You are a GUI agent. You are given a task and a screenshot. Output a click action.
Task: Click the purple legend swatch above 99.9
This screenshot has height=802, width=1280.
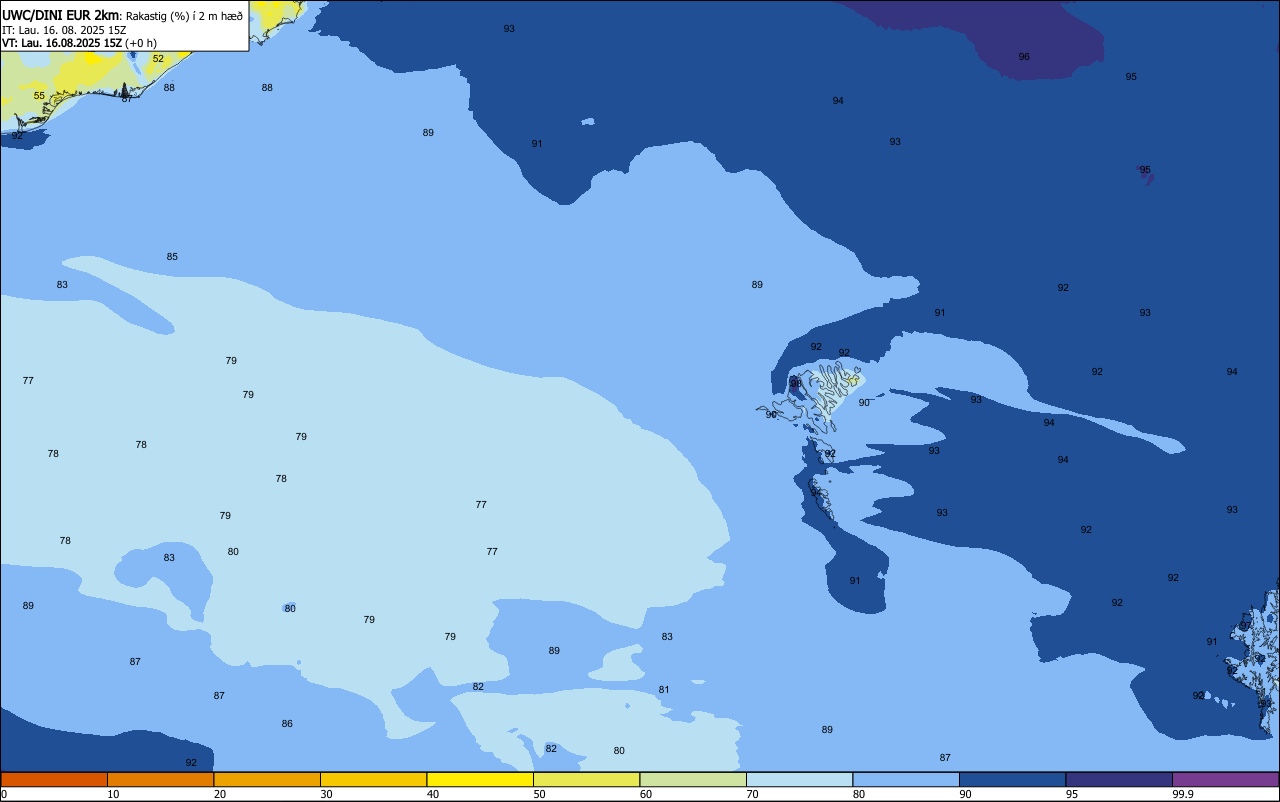tap(1225, 779)
